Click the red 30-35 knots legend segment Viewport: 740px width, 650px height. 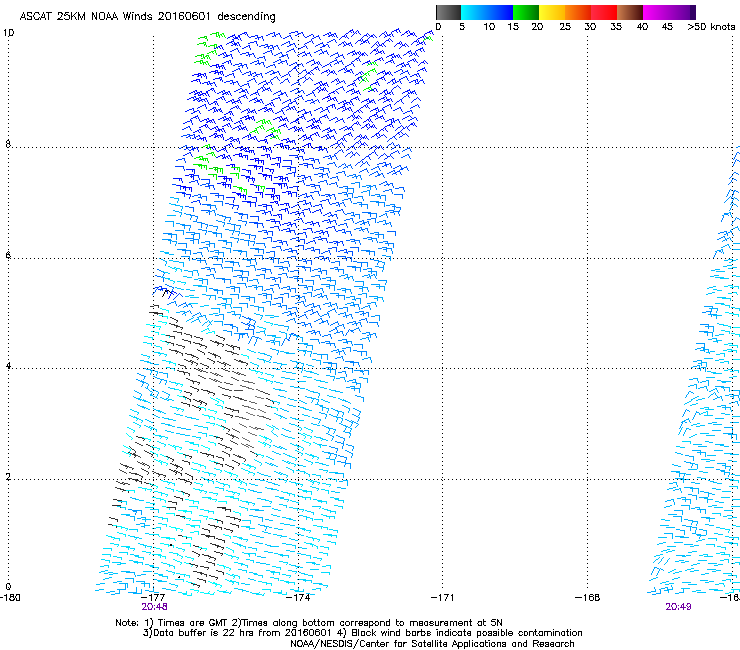604,12
